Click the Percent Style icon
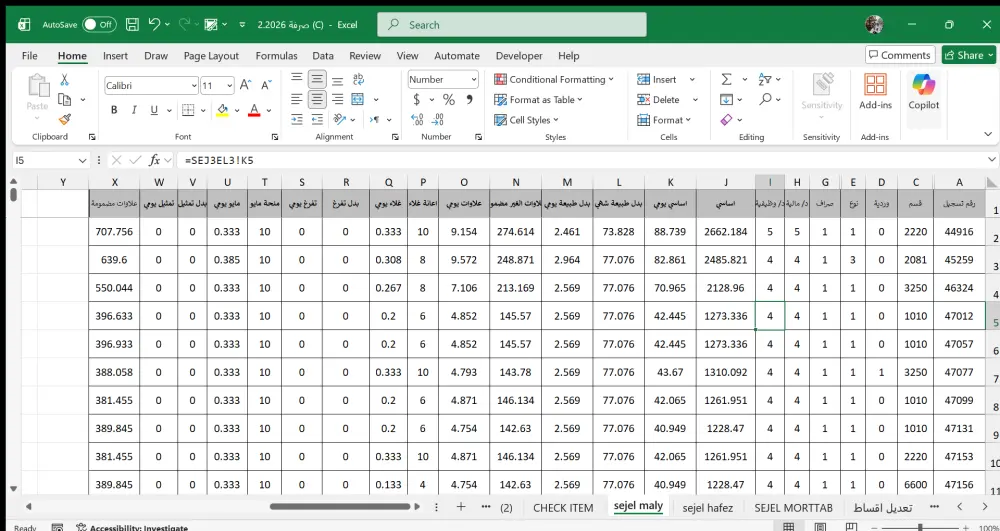Viewport: 1000px width, 531px height. point(448,100)
